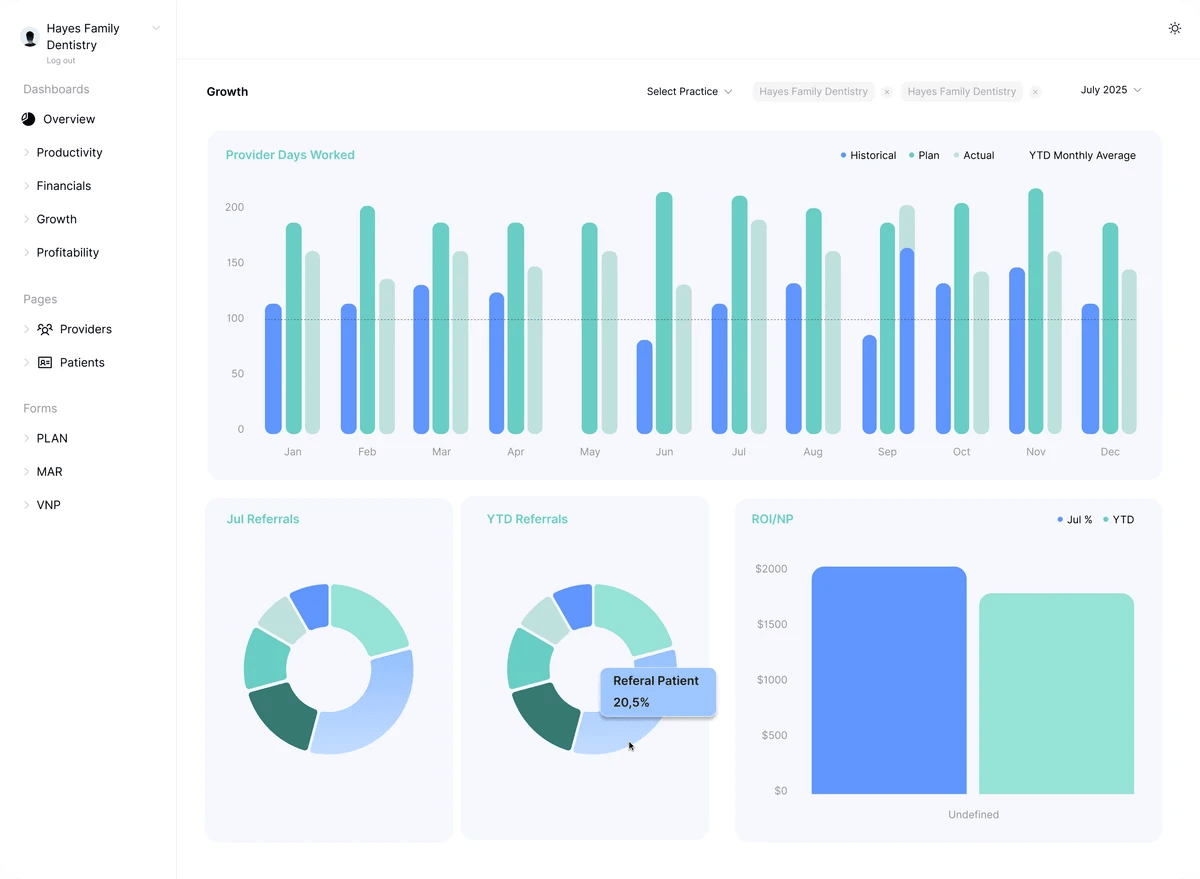Click the Hayes Family Dentistry profile avatar
The image size is (1200, 879).
tap(30, 37)
